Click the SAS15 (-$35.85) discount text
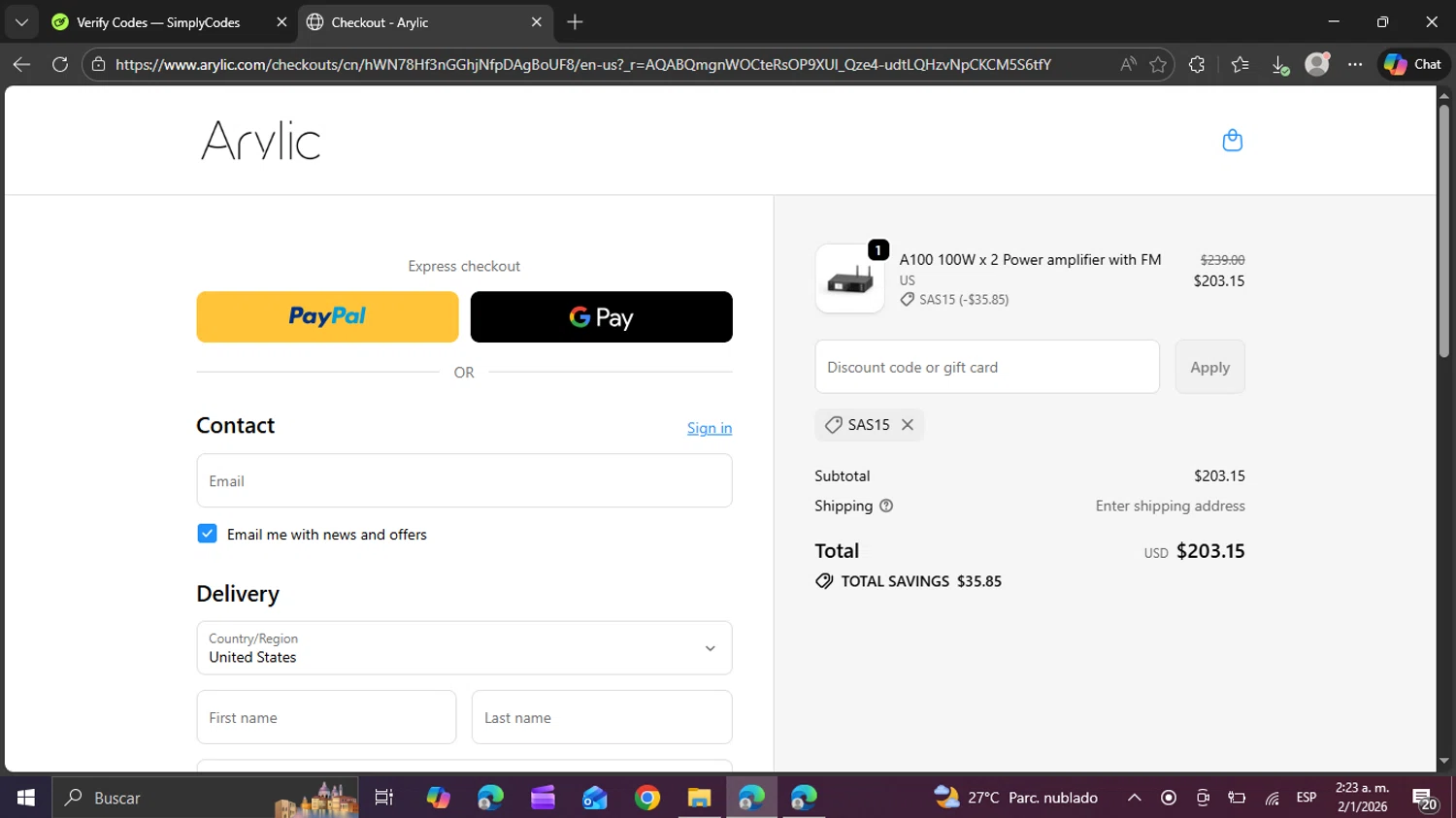The image size is (1456, 818). (964, 300)
